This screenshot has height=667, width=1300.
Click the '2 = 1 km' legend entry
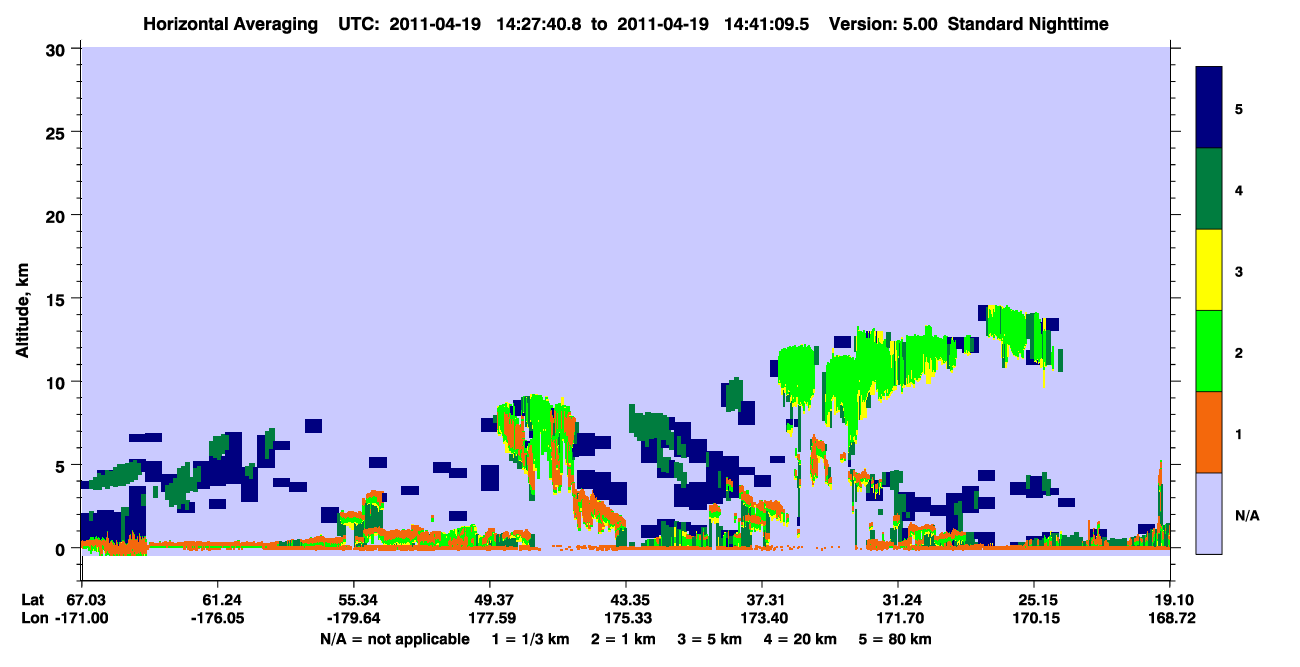[624, 639]
